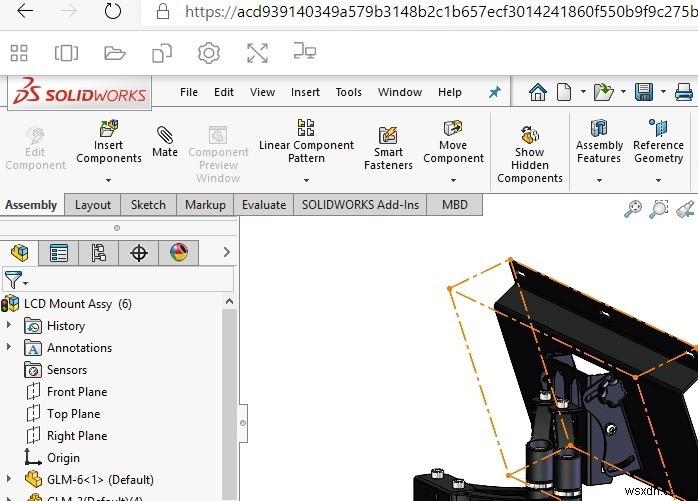Image resolution: width=698 pixels, height=501 pixels.
Task: Switch to the Assembly tab
Action: coord(31,205)
